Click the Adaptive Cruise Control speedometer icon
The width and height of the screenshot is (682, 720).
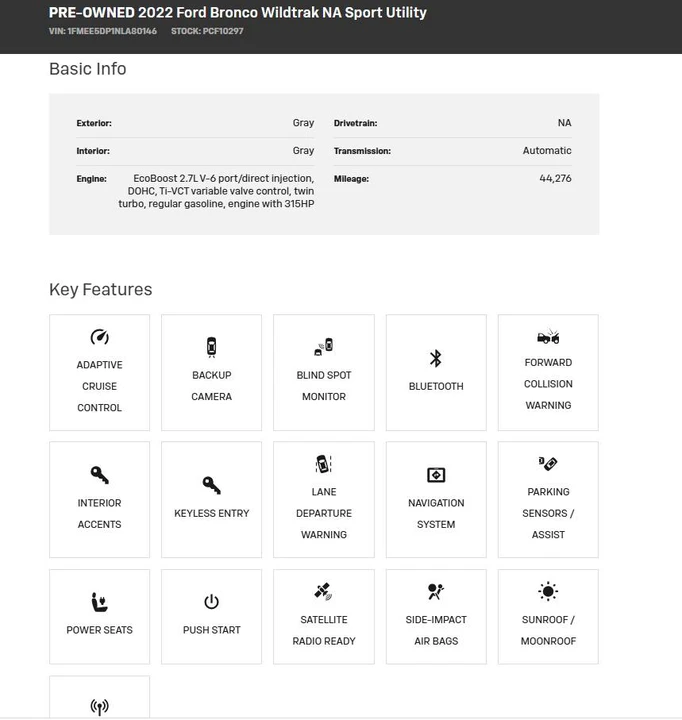coord(99,337)
